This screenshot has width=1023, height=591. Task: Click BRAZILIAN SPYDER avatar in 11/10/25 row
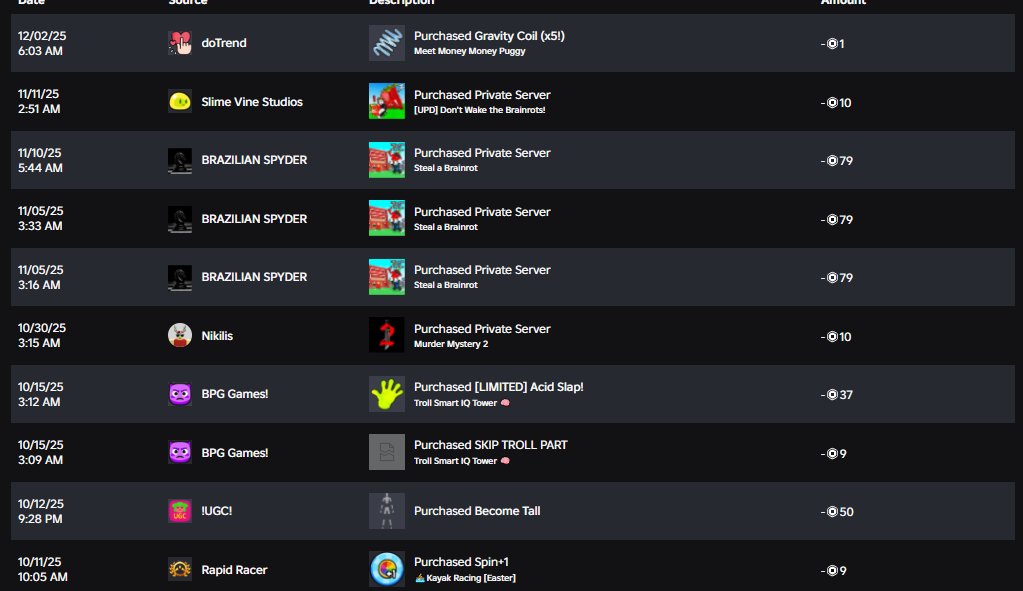[x=180, y=160]
